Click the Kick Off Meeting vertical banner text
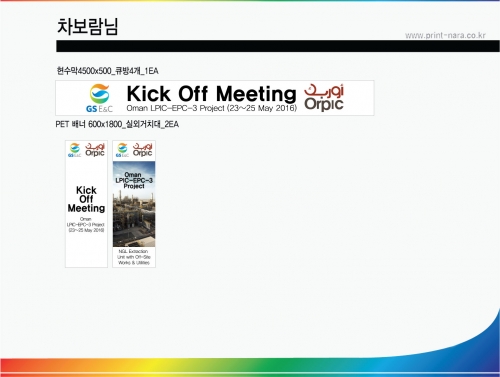500x377 pixels. [x=86, y=199]
